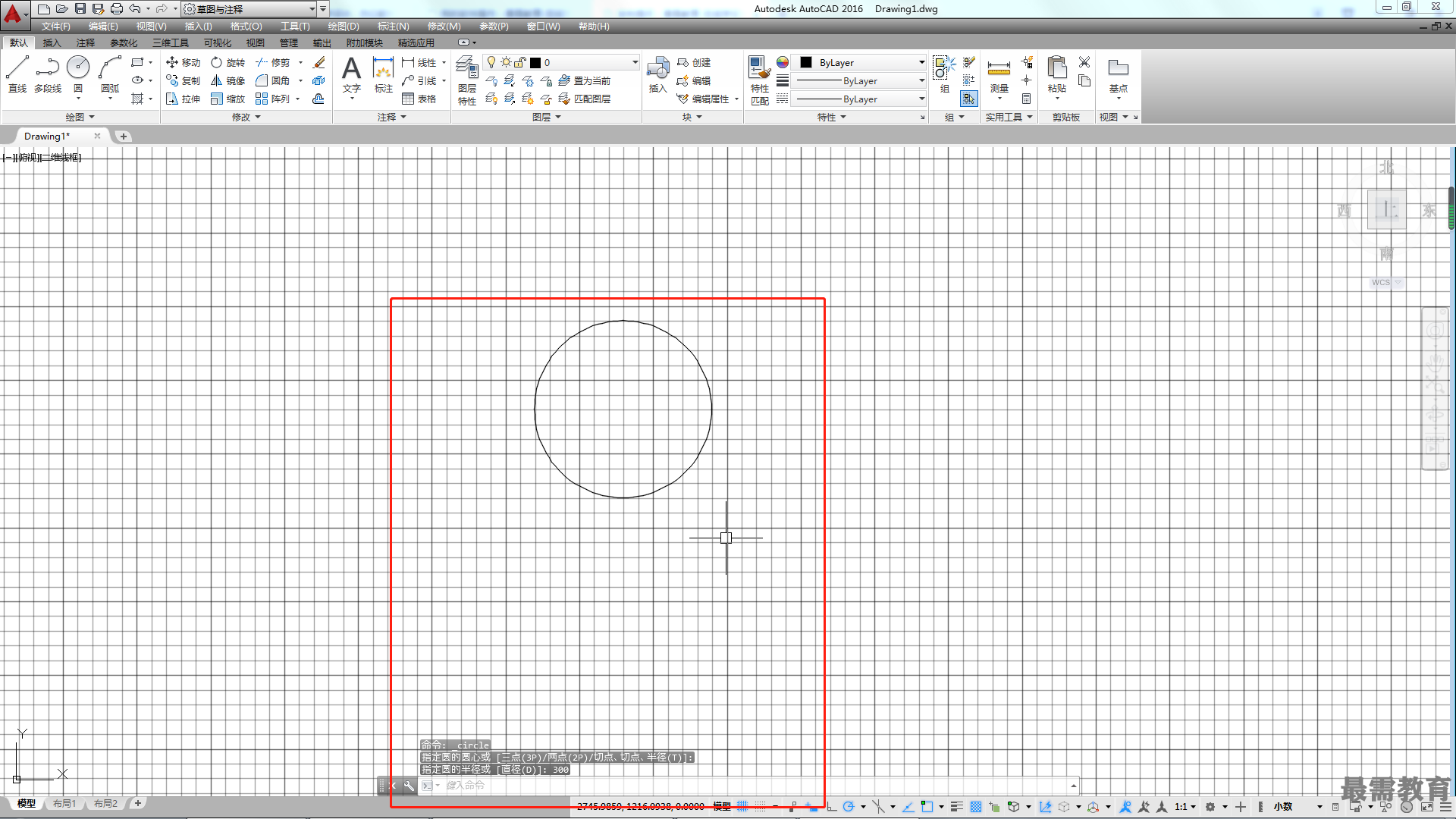Click the 匹配图层 button

click(x=585, y=99)
